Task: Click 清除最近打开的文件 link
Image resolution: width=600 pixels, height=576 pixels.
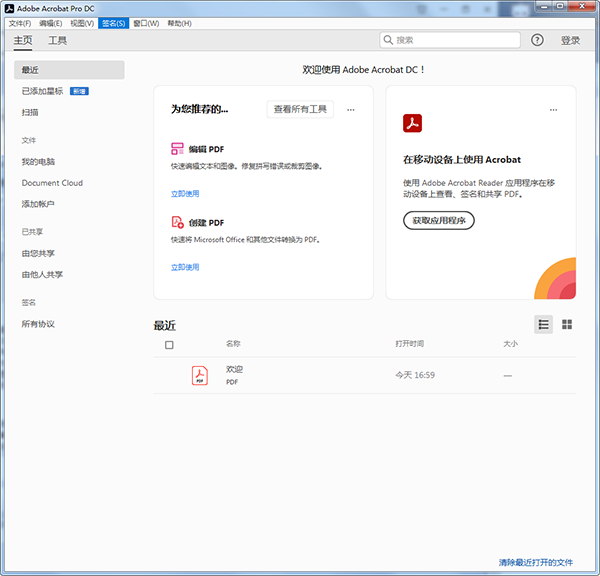Action: pos(536,562)
